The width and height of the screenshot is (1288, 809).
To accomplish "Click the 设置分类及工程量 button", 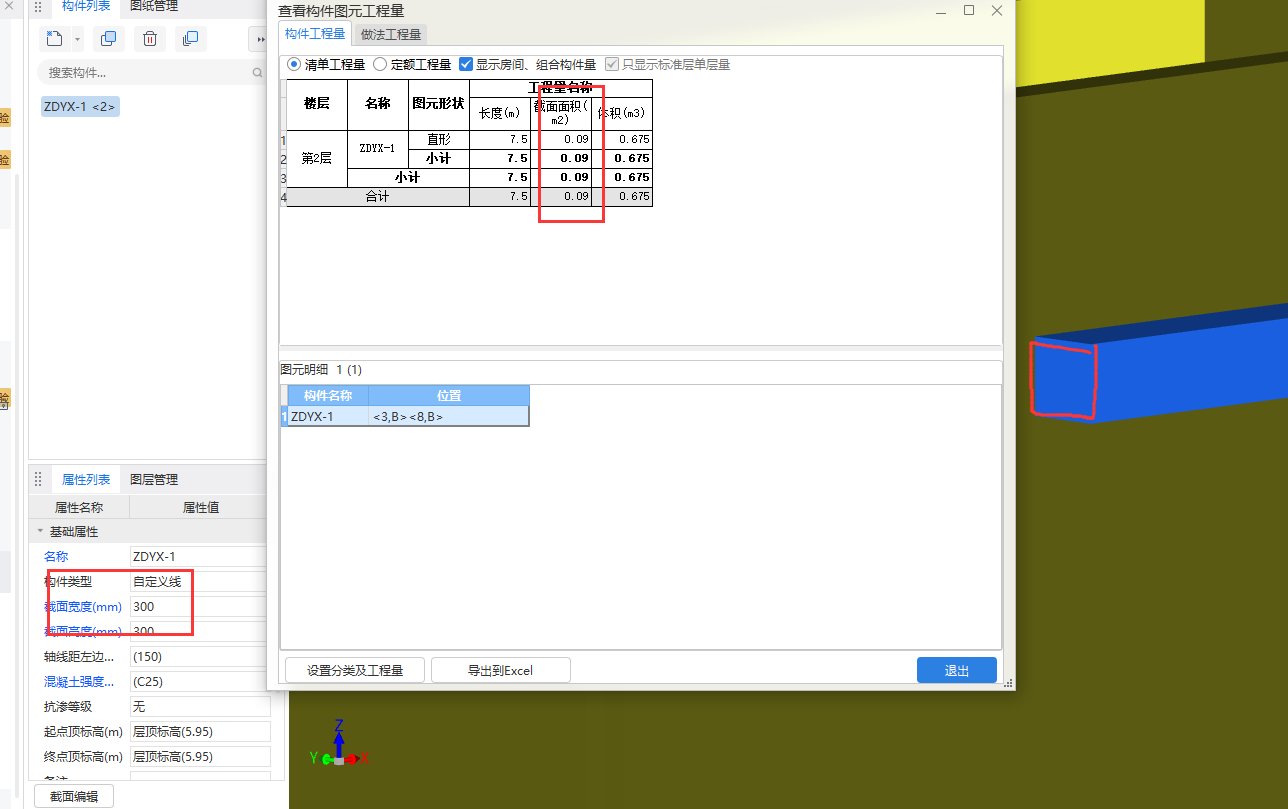I will tap(355, 670).
